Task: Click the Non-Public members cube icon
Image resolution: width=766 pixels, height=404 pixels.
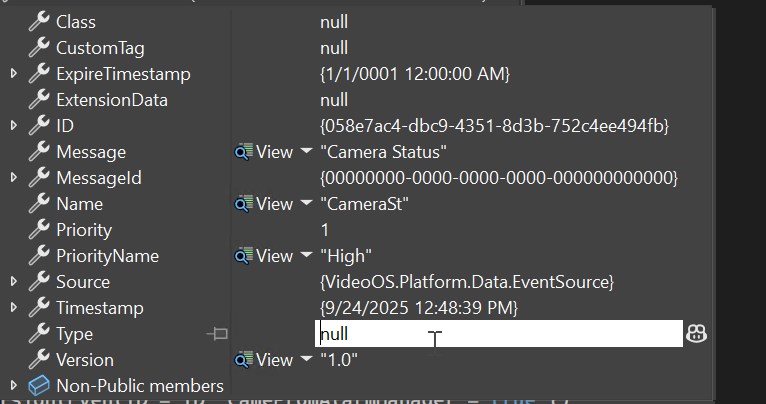Action: [40, 385]
